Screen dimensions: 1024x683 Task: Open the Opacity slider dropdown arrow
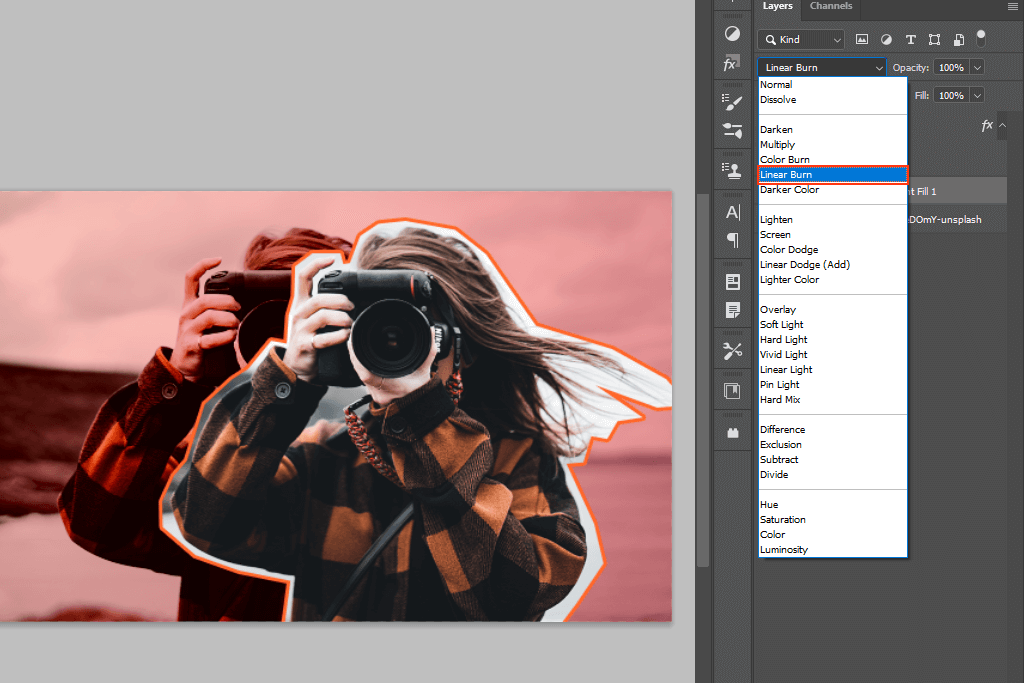[x=977, y=67]
